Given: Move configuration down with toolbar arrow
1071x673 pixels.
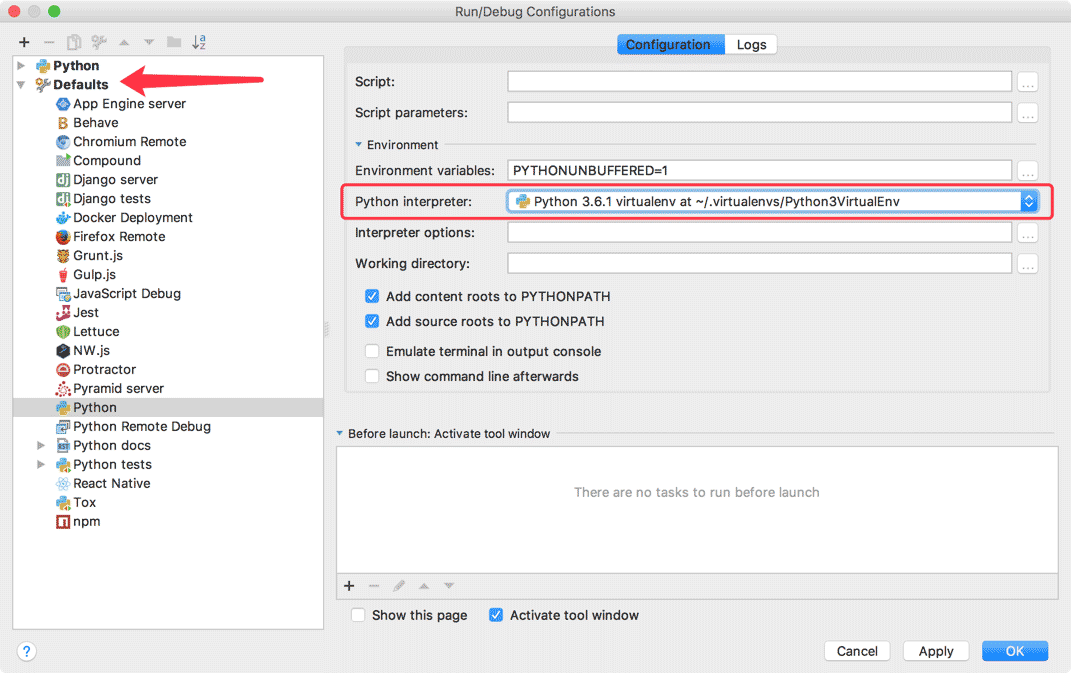Looking at the screenshot, I should coord(149,42).
